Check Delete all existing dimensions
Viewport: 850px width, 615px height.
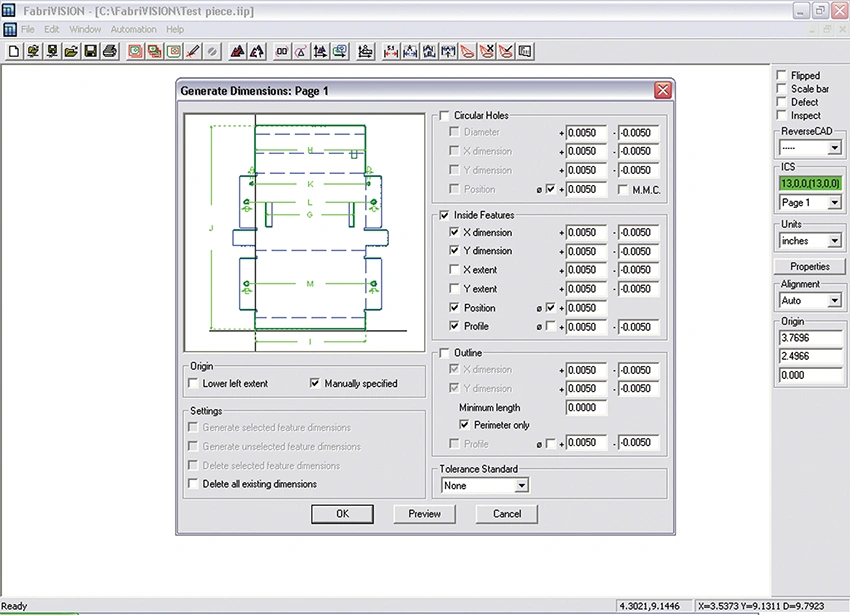click(x=193, y=484)
